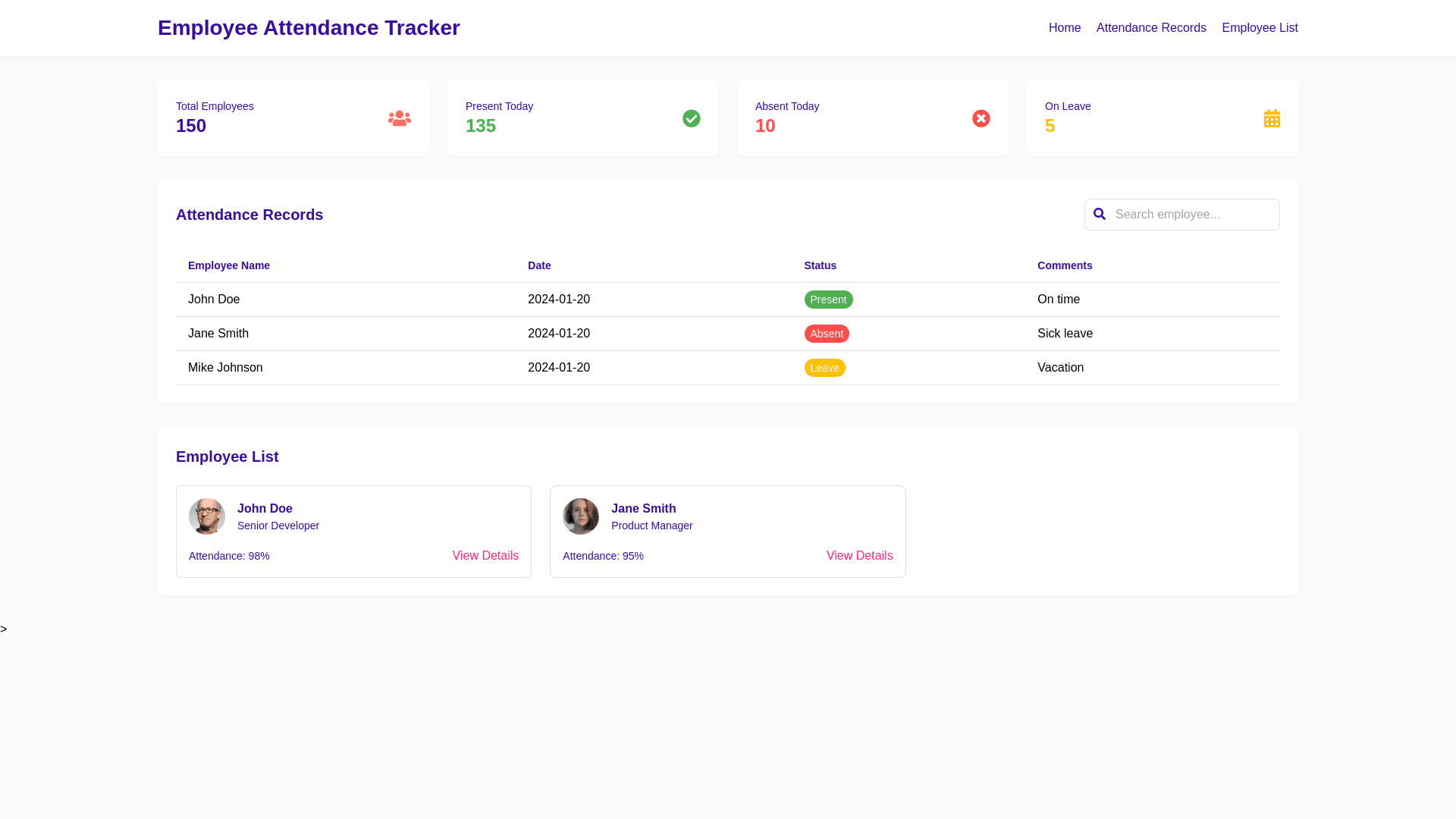Click the red Absent status badge
Image resolution: width=1456 pixels, height=819 pixels.
click(827, 334)
